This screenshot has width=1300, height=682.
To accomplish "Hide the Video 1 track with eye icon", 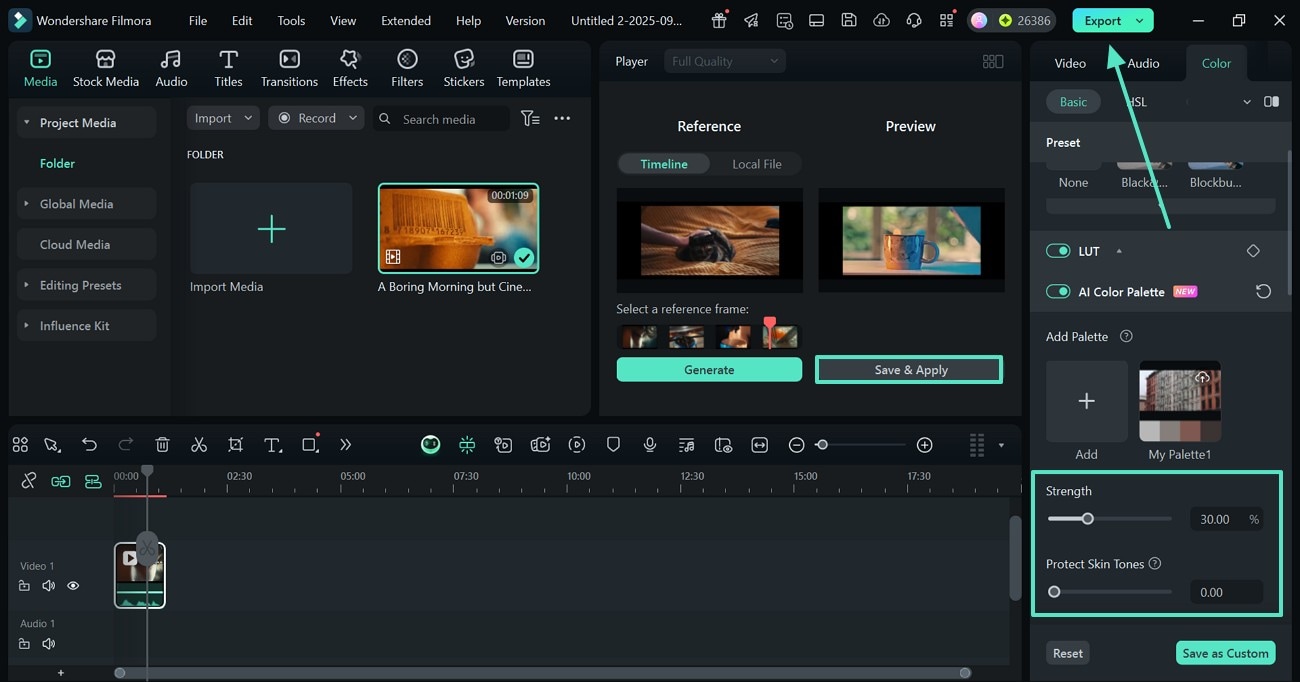I will [73, 586].
